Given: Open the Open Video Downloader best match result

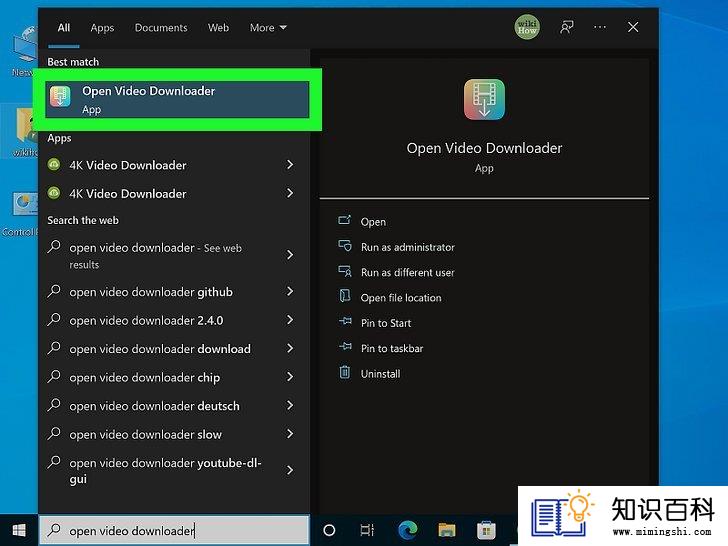Looking at the screenshot, I should point(177,99).
